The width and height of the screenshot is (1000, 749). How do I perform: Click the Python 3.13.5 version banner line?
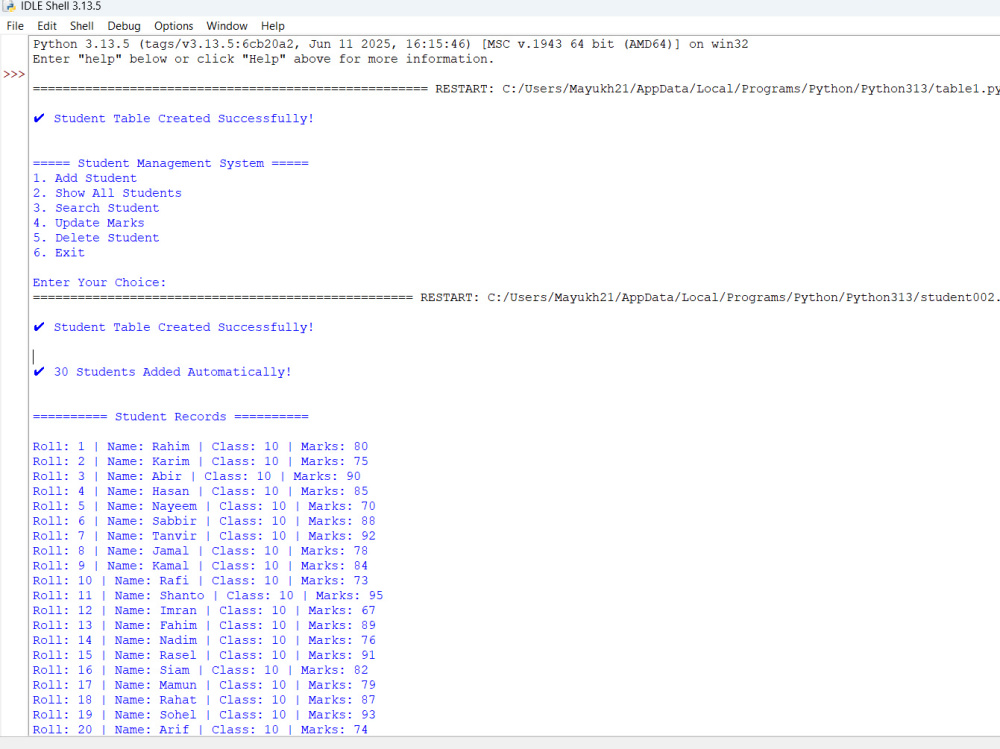click(390, 44)
